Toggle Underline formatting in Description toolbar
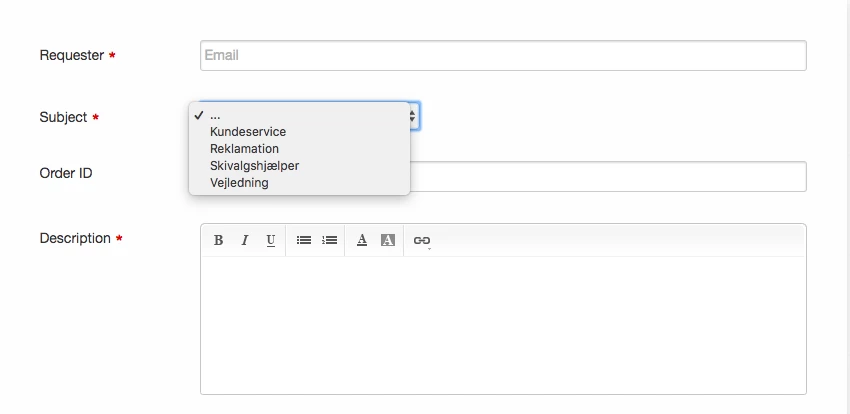The image size is (850, 414). pos(271,240)
